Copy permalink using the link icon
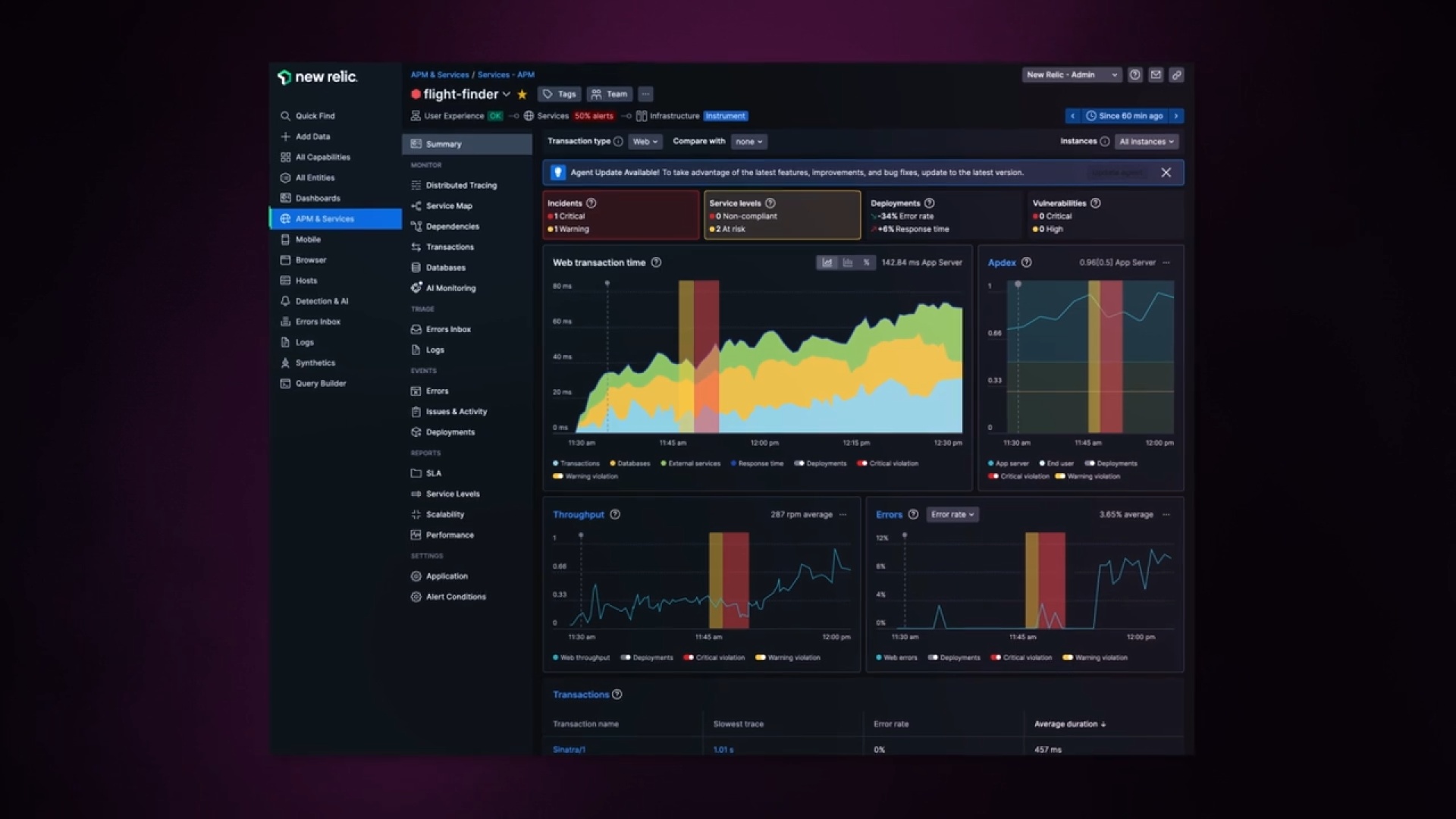1456x819 pixels. click(1176, 75)
